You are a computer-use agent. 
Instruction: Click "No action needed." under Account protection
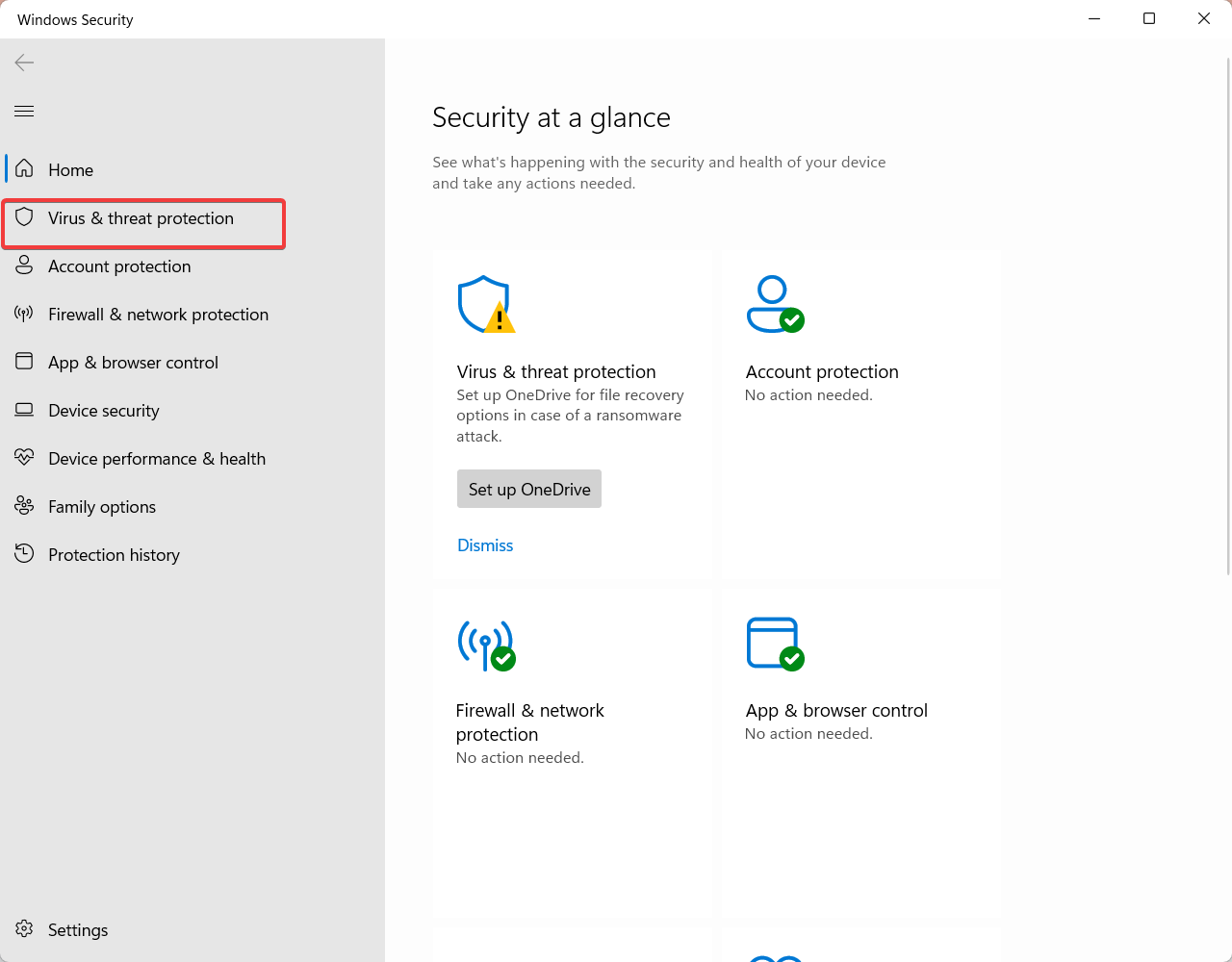point(808,394)
